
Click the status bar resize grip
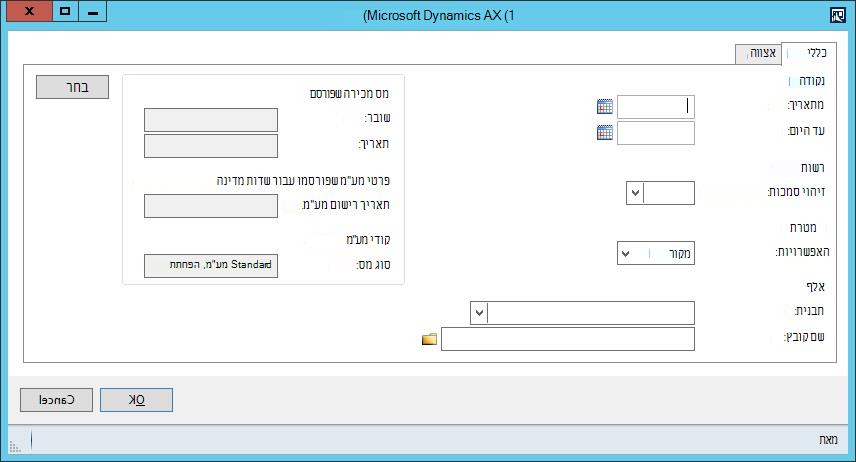pyautogui.click(x=15, y=447)
